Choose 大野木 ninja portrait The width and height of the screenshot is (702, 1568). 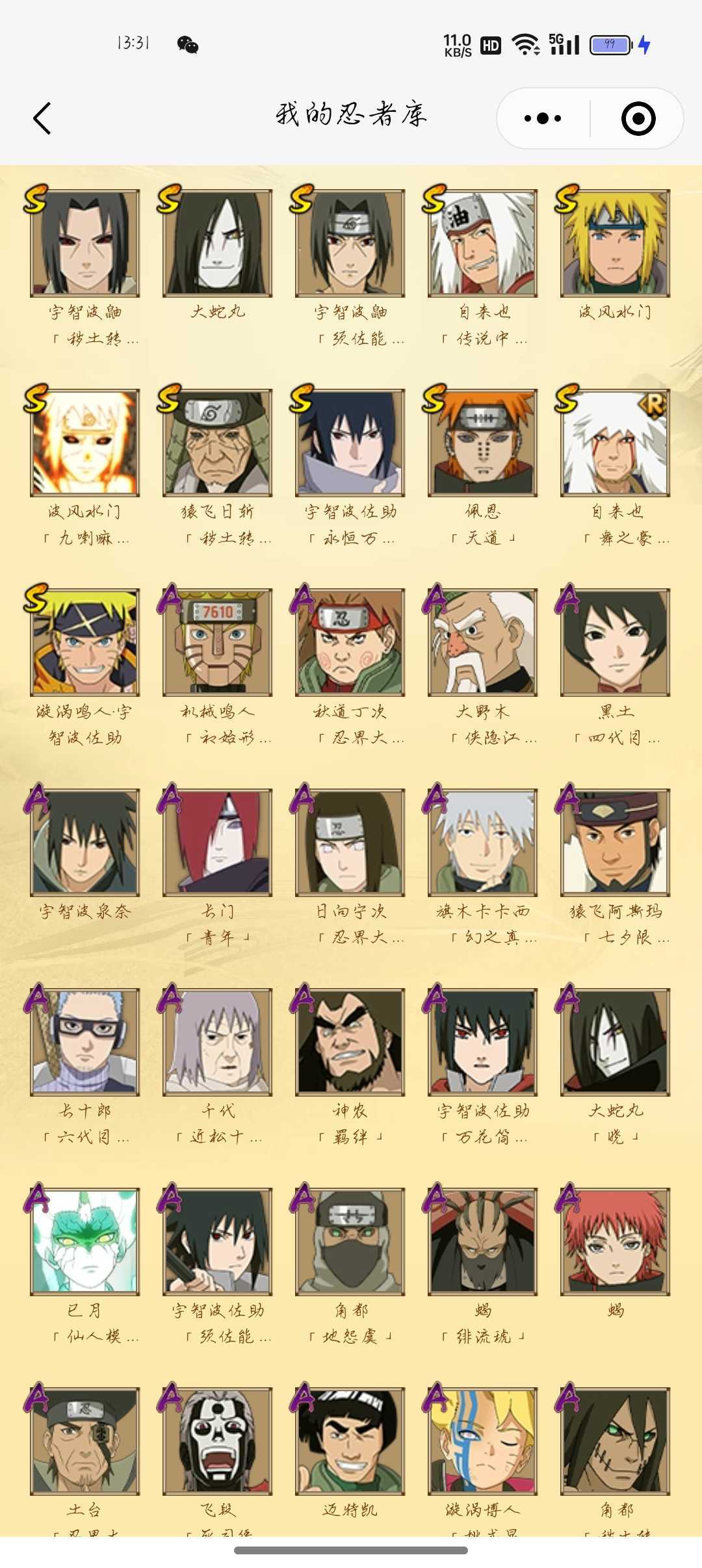click(482, 642)
